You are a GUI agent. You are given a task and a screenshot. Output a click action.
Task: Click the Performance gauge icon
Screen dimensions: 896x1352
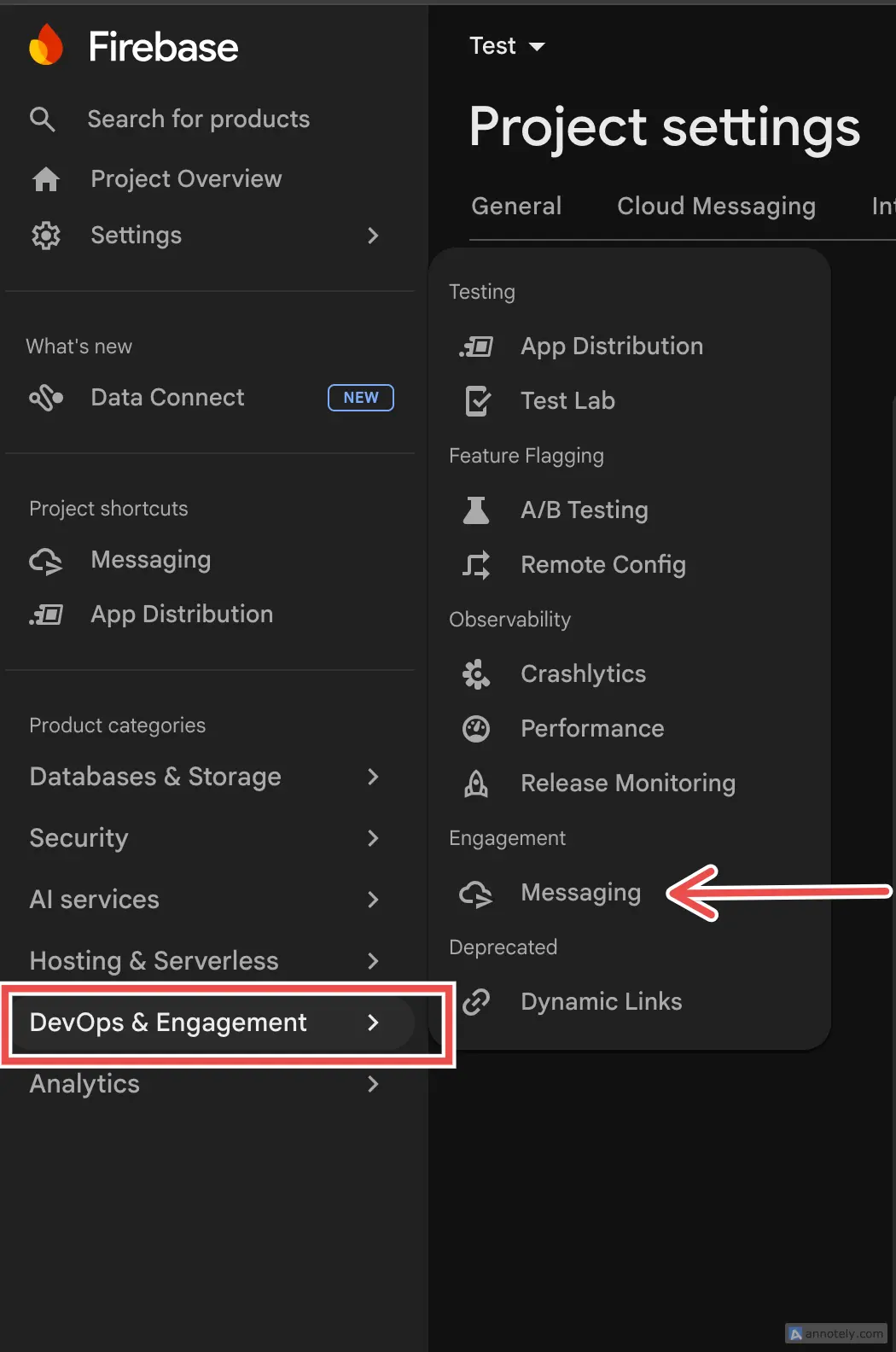[x=476, y=729]
